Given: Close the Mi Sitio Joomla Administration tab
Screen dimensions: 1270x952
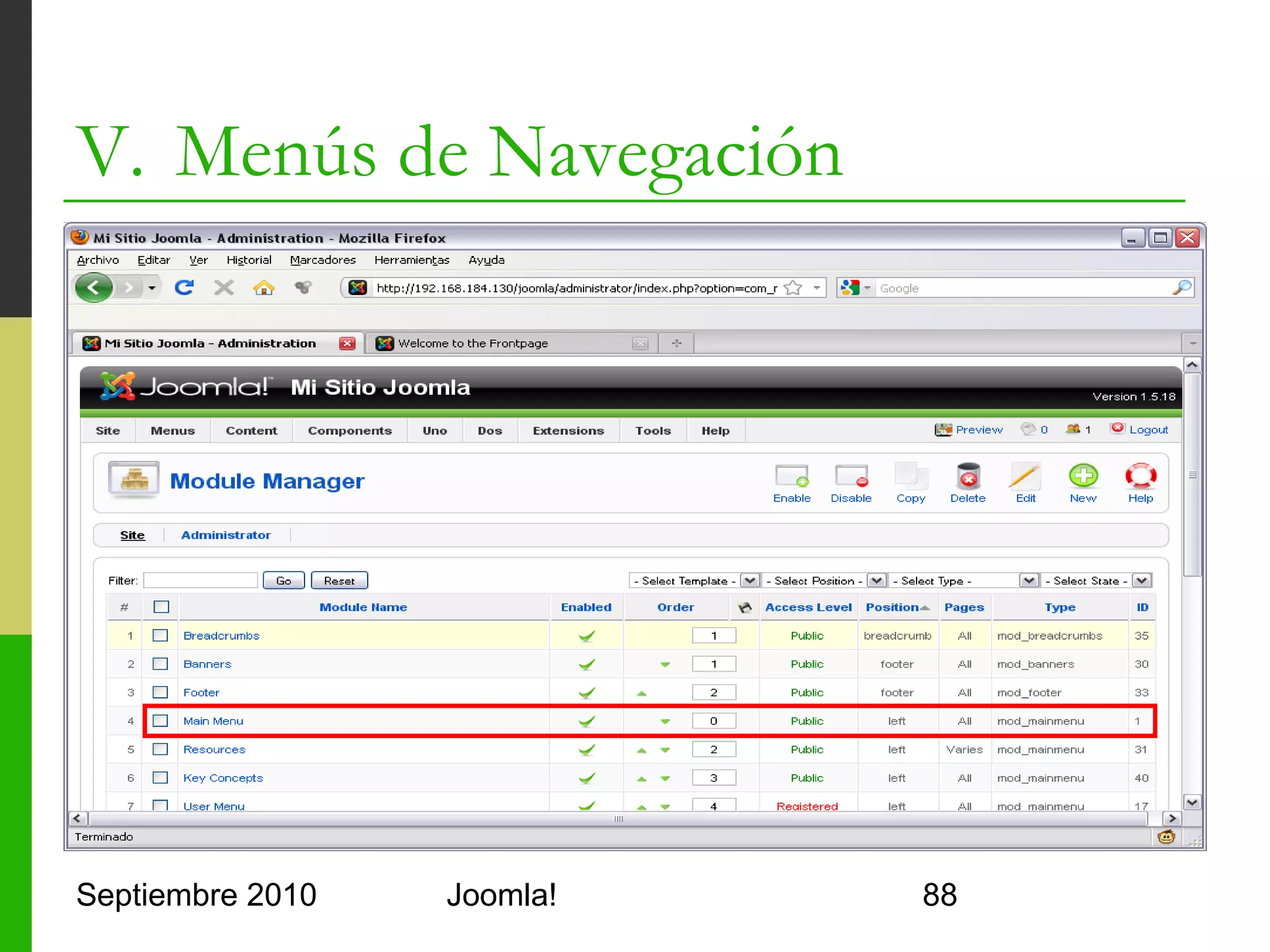Looking at the screenshot, I should [347, 343].
